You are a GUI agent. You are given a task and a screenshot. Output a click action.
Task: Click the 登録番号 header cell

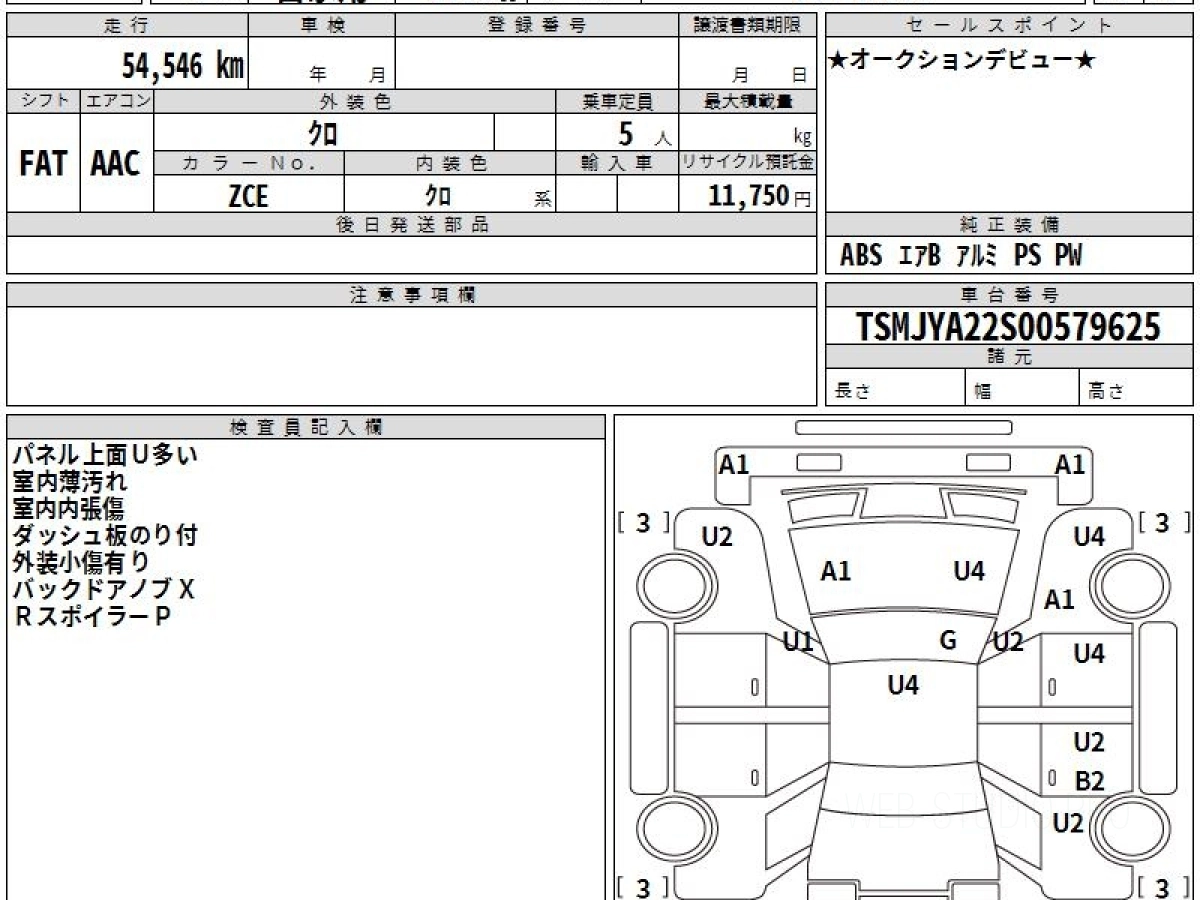[537, 26]
